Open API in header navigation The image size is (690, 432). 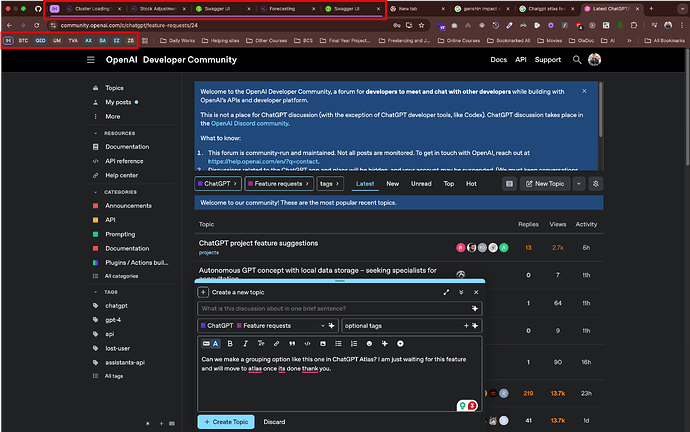pos(521,60)
